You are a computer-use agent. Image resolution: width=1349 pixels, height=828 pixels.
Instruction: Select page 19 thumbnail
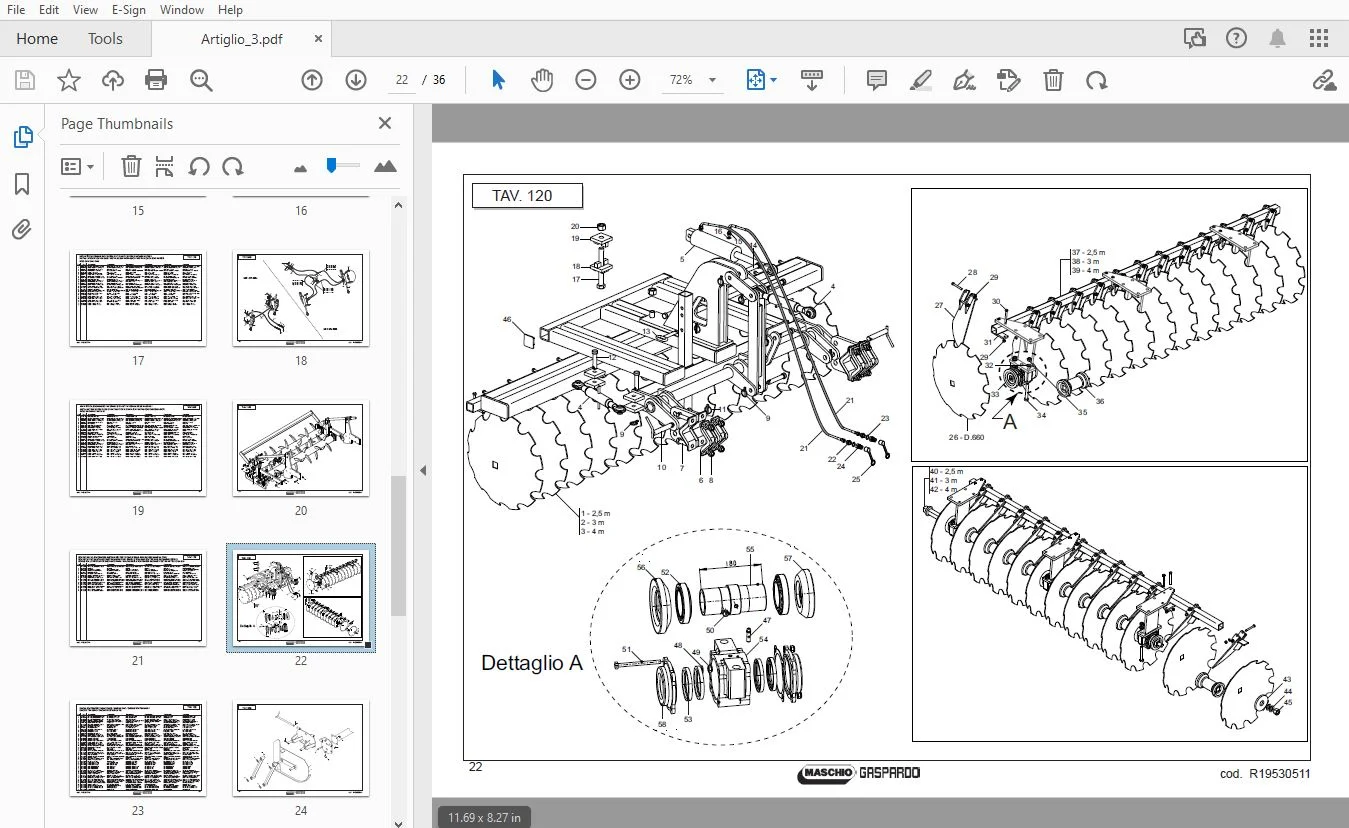[x=138, y=449]
